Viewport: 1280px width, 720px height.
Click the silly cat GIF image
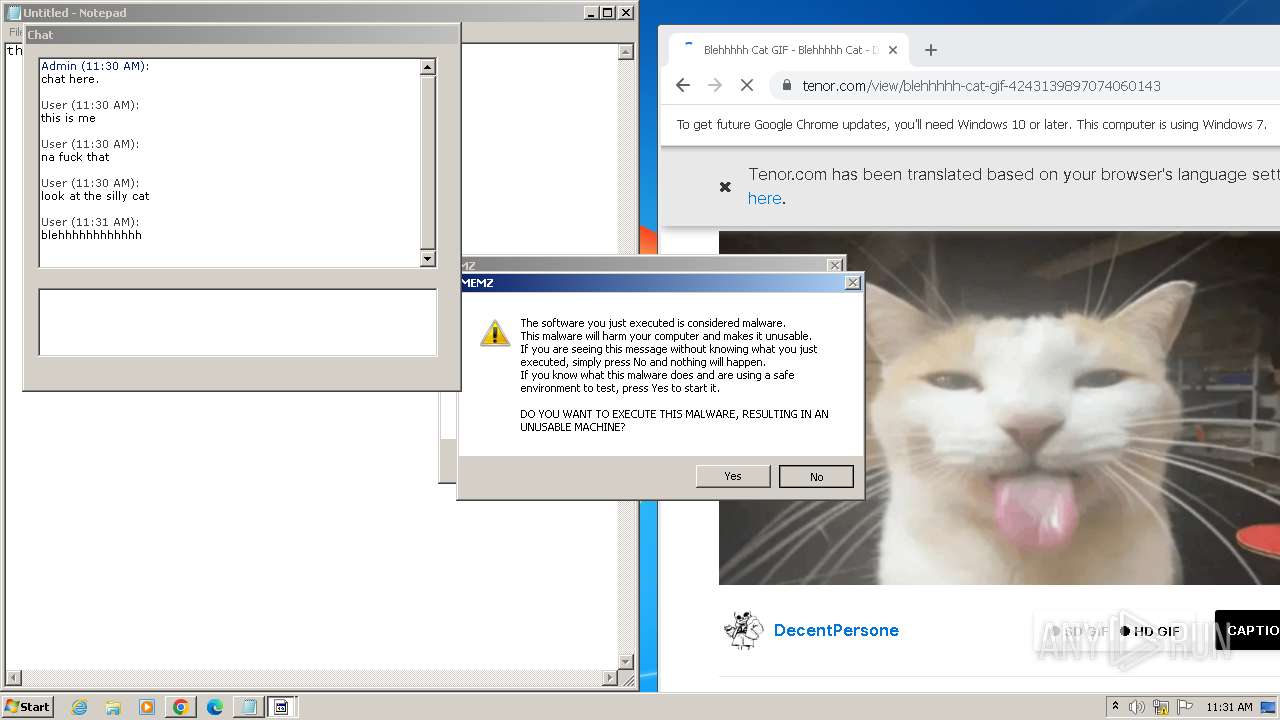pos(999,408)
